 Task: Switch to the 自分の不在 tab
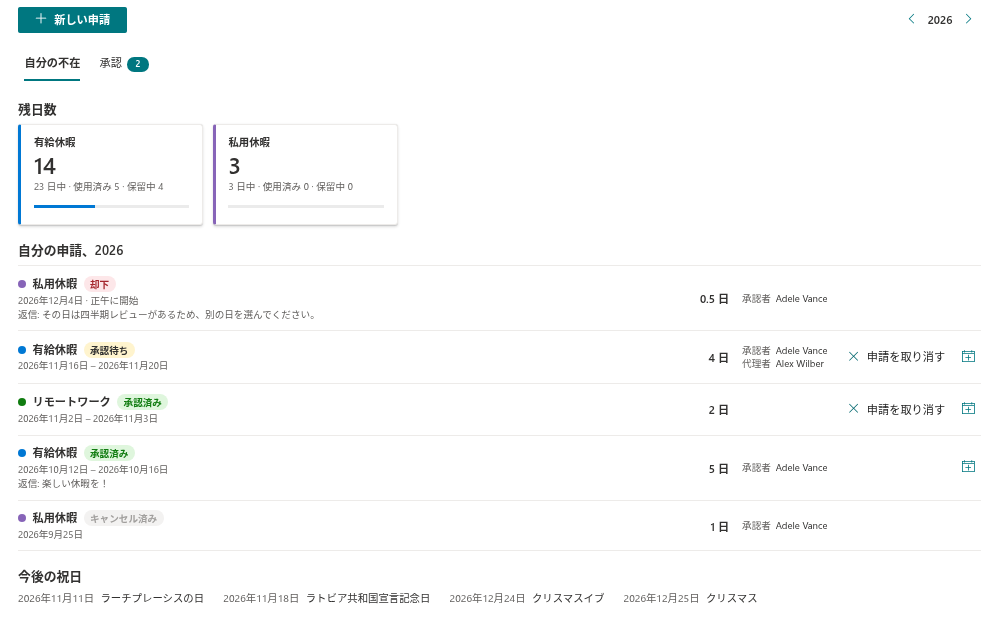click(x=52, y=63)
